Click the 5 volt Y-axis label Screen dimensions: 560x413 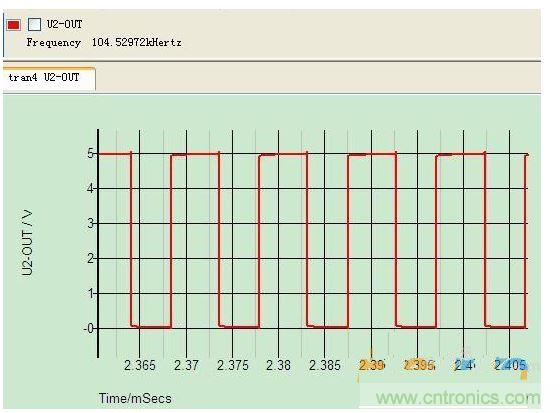tap(90, 154)
